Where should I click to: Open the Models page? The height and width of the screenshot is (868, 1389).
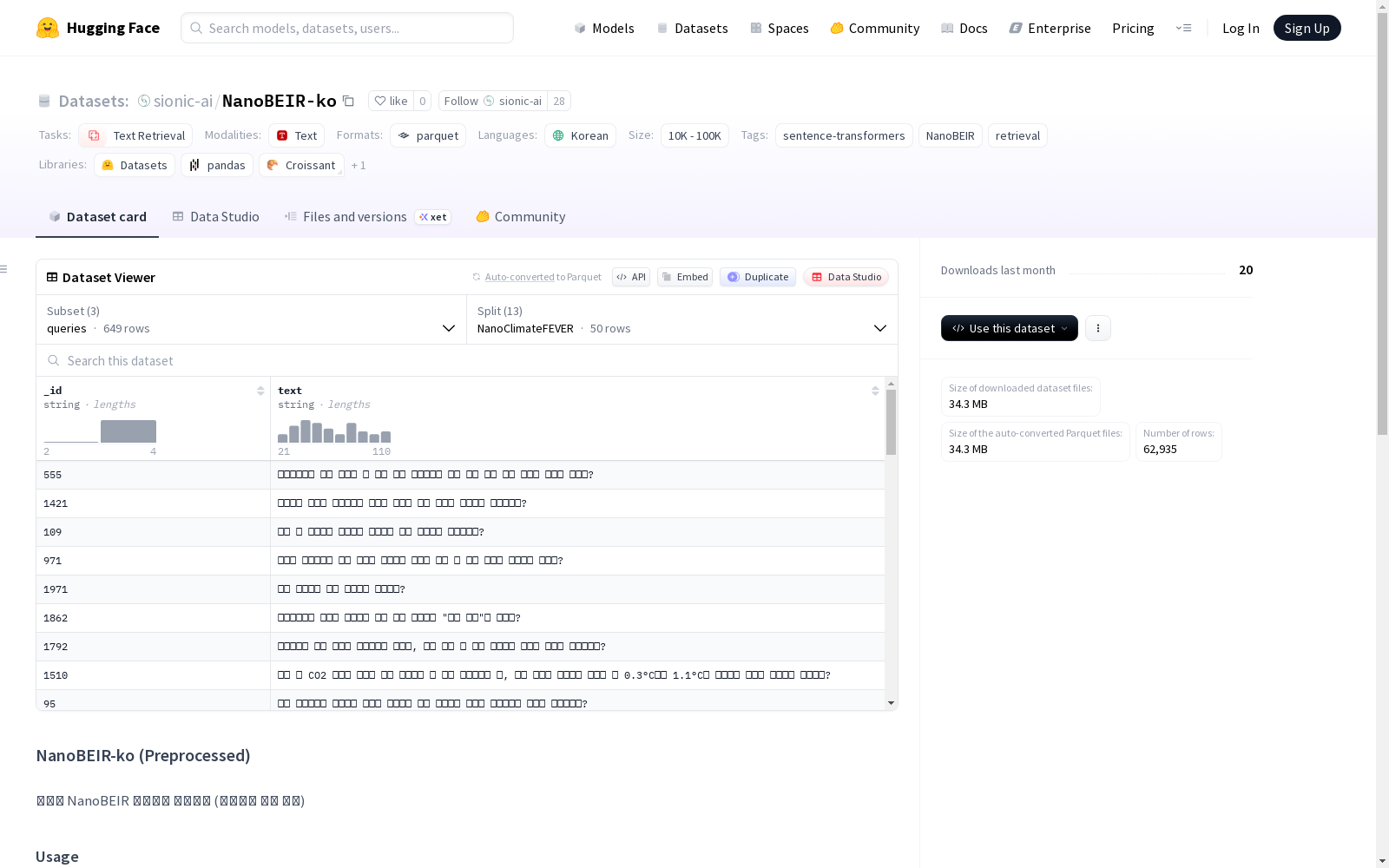(x=604, y=28)
